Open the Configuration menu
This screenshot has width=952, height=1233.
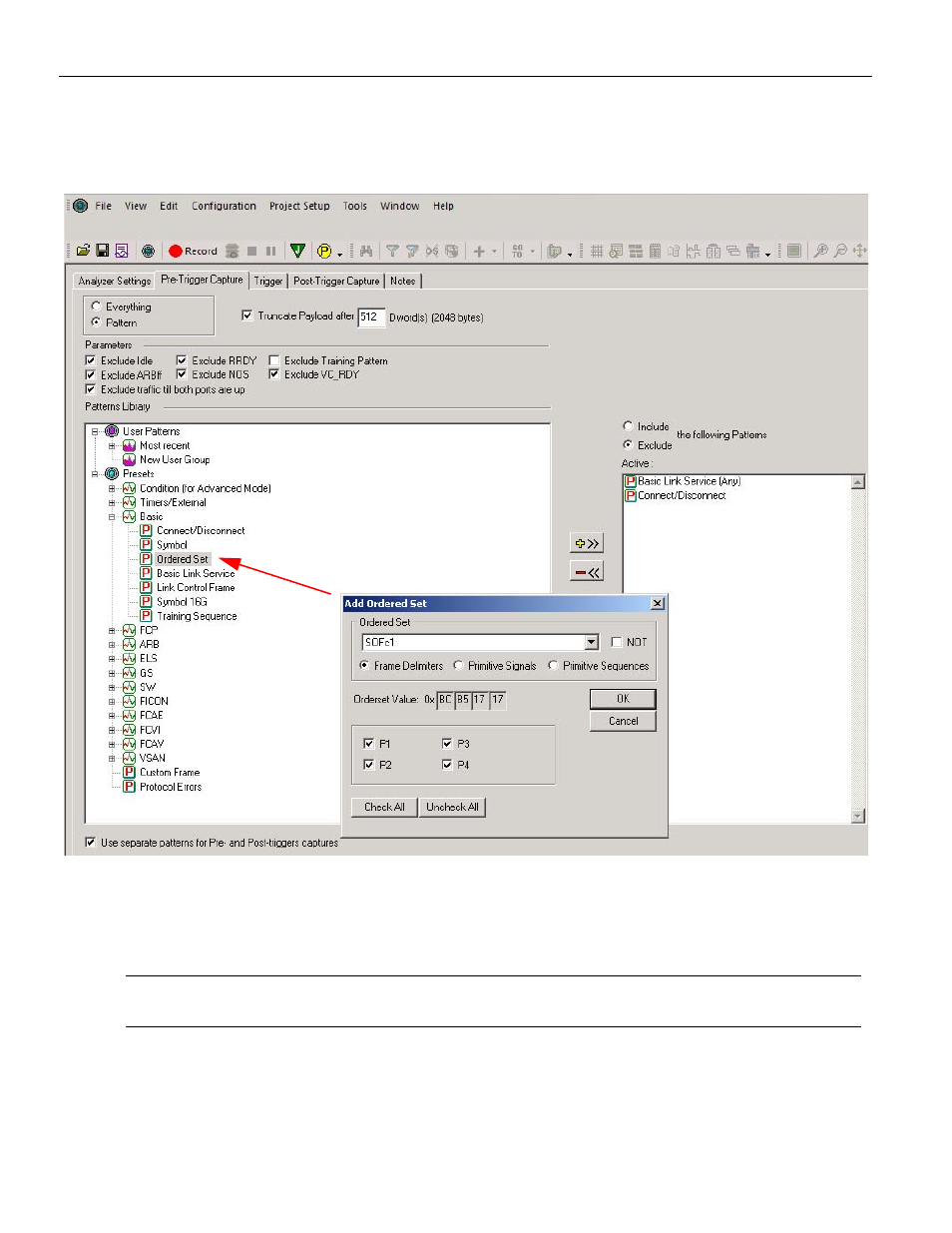click(224, 206)
